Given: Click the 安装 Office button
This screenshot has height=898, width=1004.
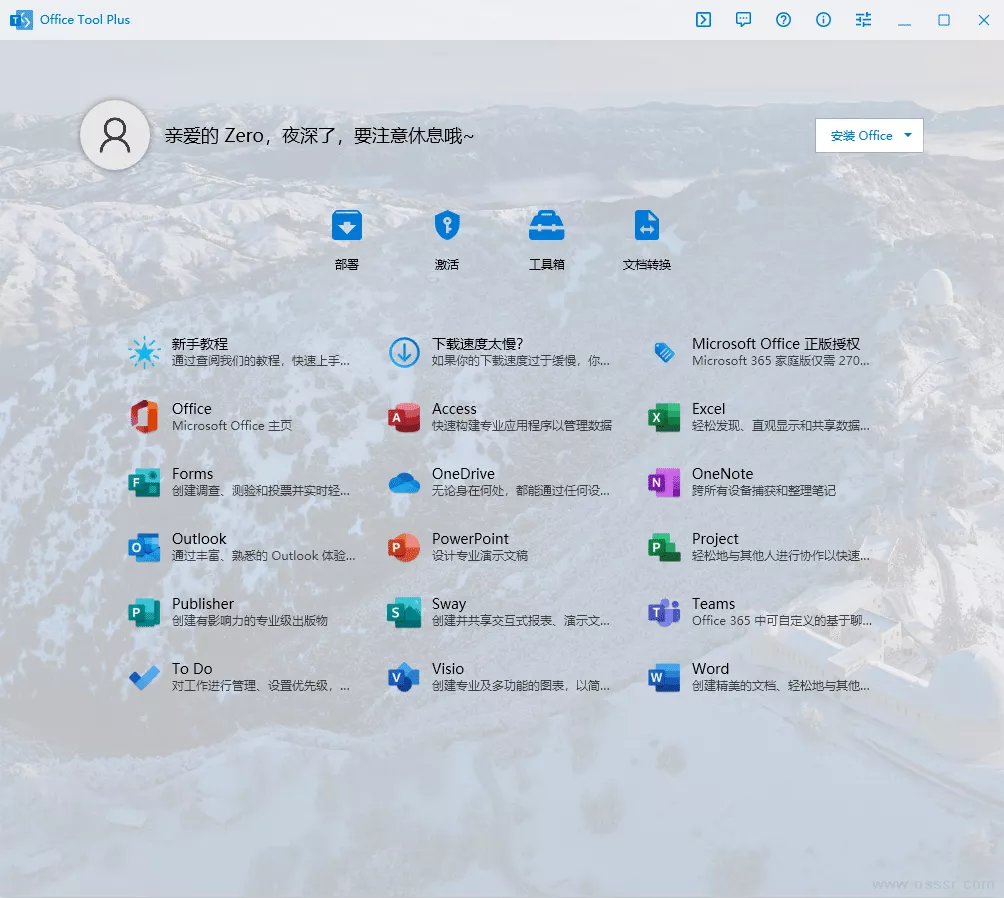Looking at the screenshot, I should [x=869, y=136].
